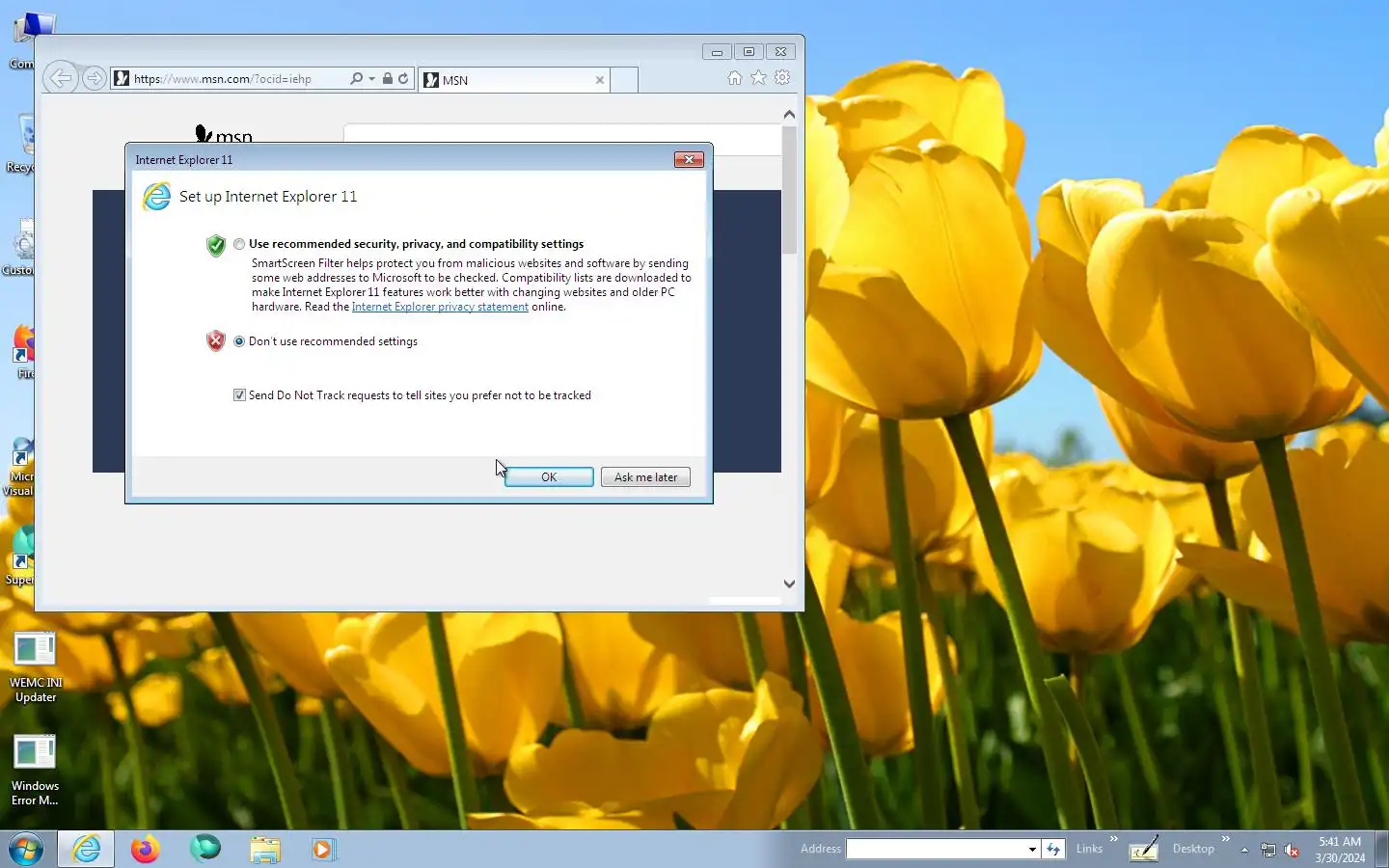
Task: Click the Home icon in Internet Explorer
Action: 735,78
